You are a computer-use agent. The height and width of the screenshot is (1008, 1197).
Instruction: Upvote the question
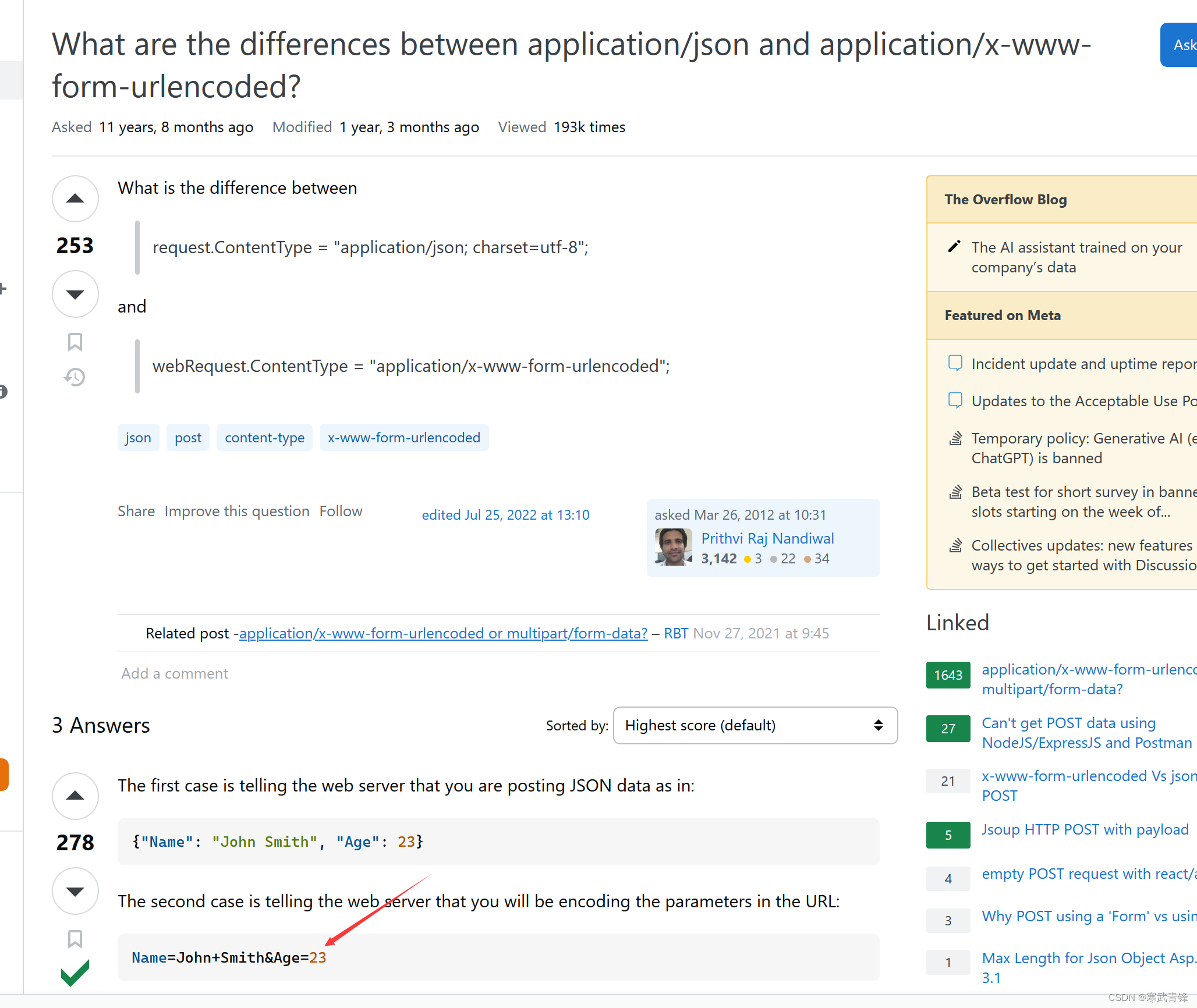(x=75, y=198)
